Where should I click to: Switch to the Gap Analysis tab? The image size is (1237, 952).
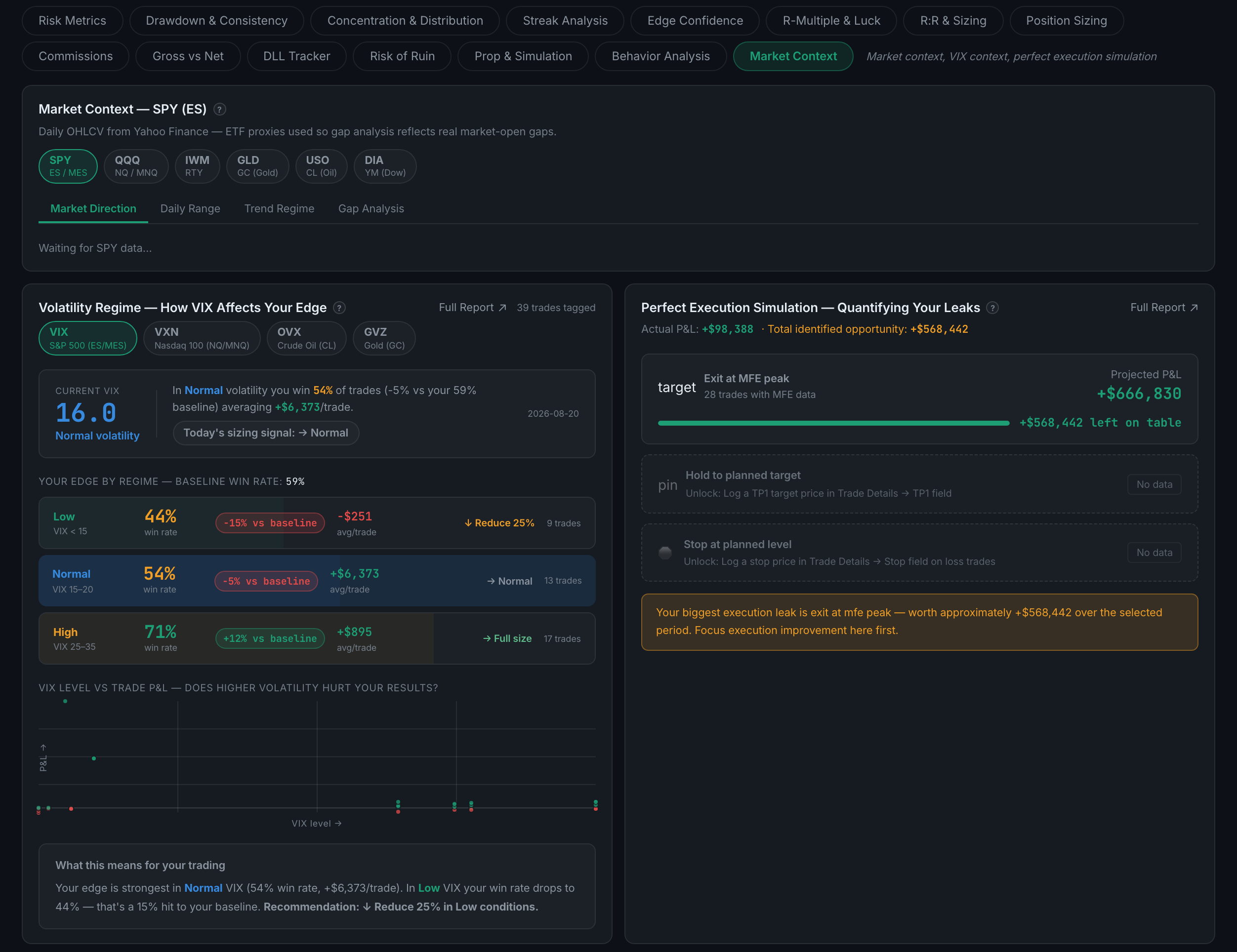pos(371,209)
